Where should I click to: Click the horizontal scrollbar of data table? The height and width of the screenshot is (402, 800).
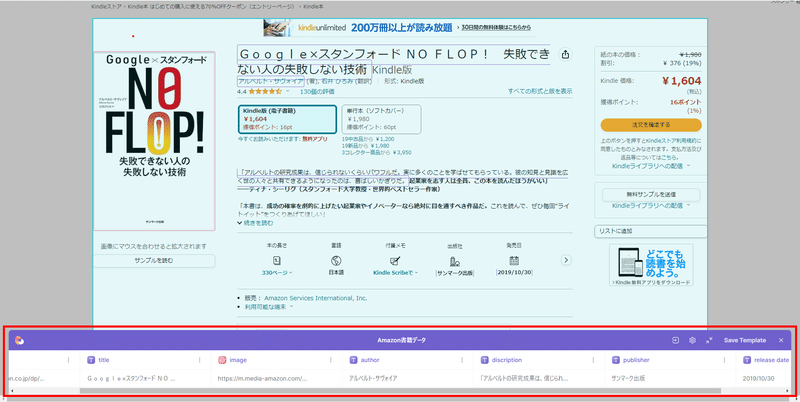(x=400, y=391)
